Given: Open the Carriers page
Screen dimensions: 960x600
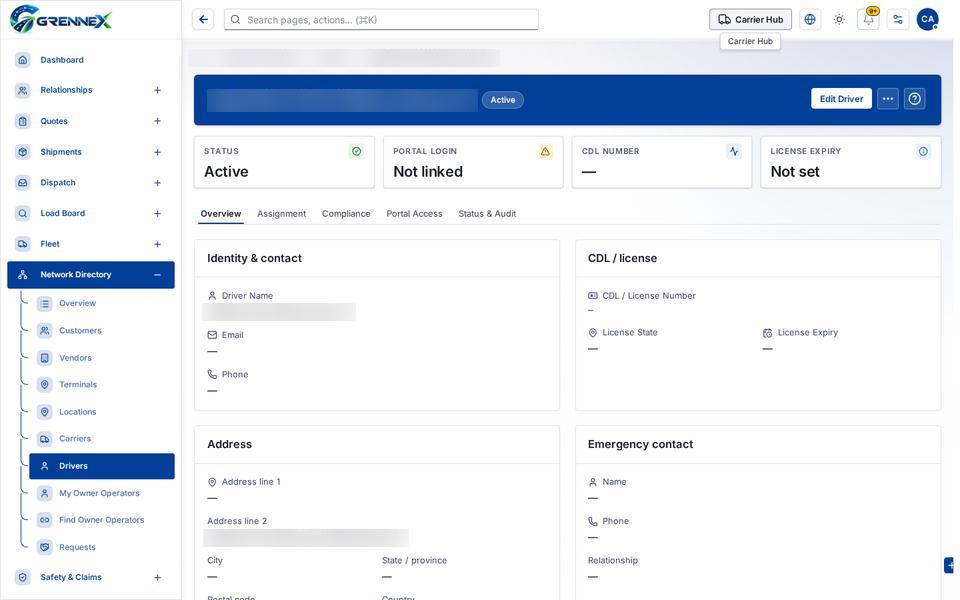Looking at the screenshot, I should pos(102,438).
